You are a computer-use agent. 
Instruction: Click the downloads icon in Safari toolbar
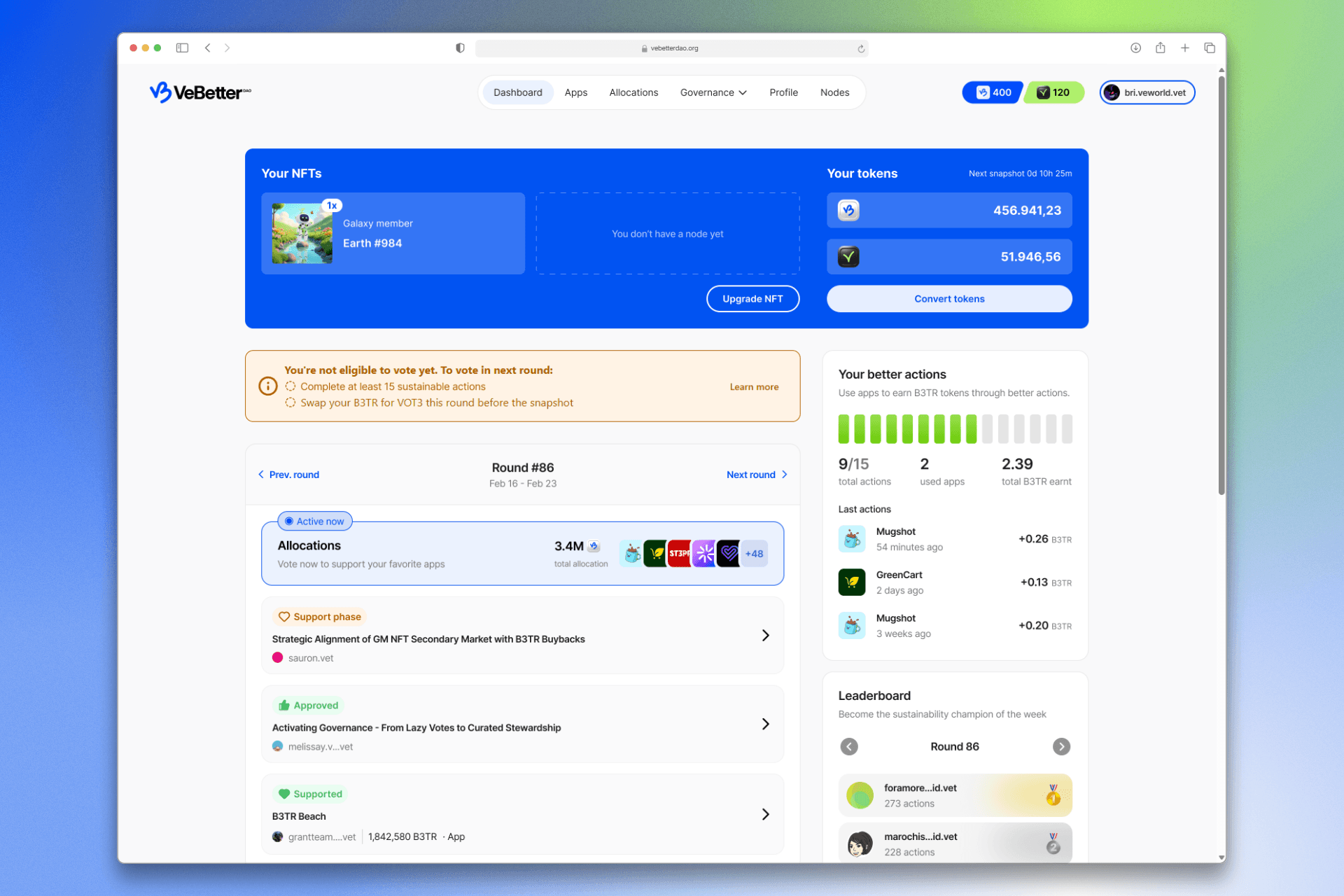pos(1135,48)
